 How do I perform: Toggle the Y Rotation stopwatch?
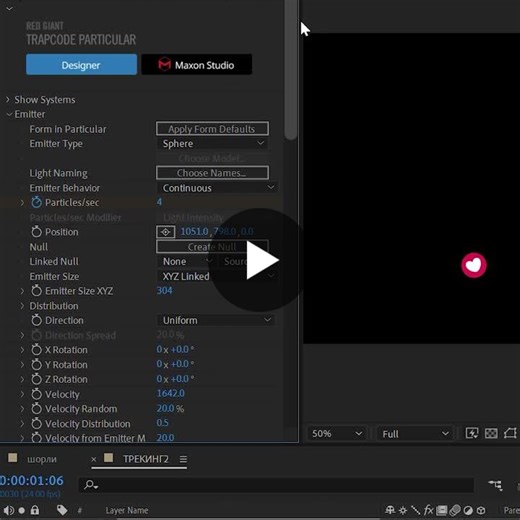point(36,364)
